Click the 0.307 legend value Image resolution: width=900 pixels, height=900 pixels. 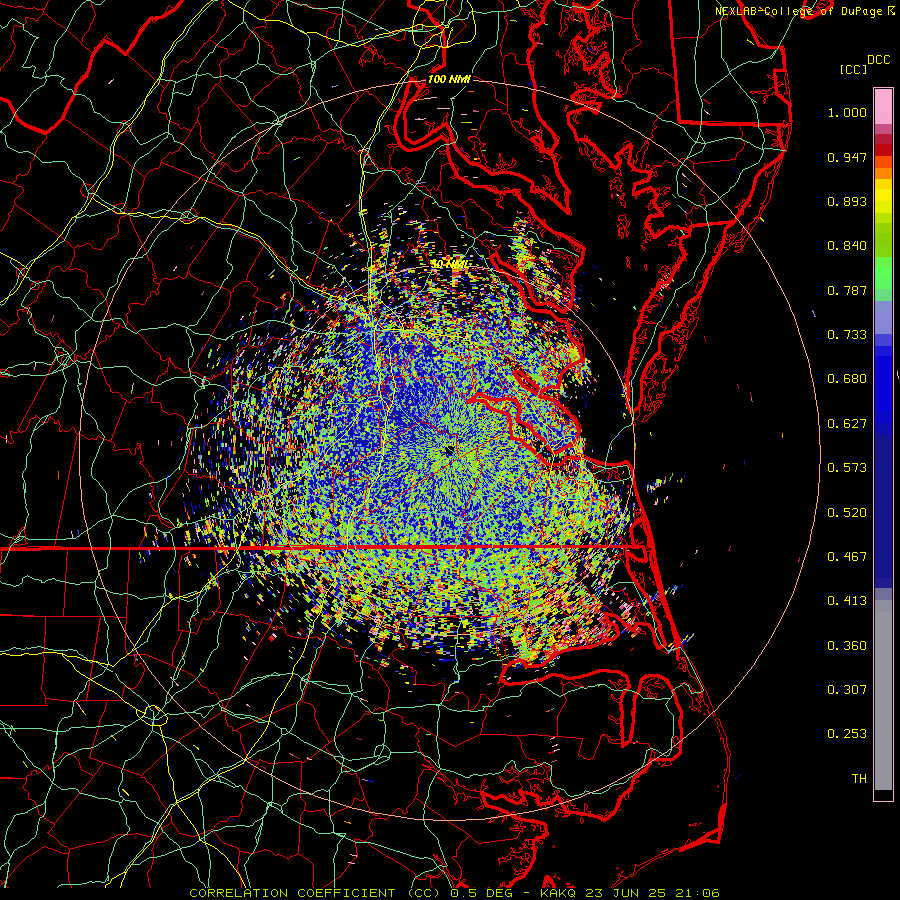click(x=847, y=690)
